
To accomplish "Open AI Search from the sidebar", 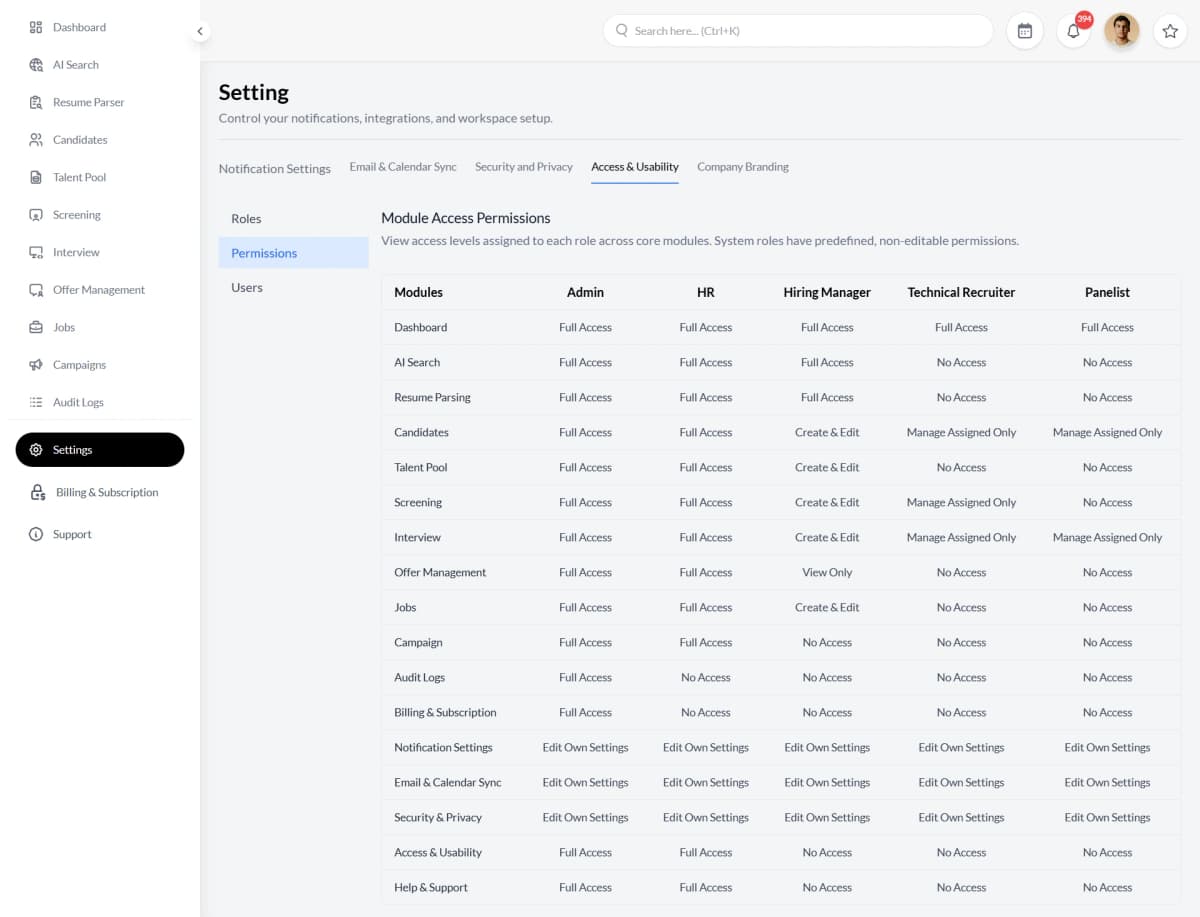I will pos(75,65).
